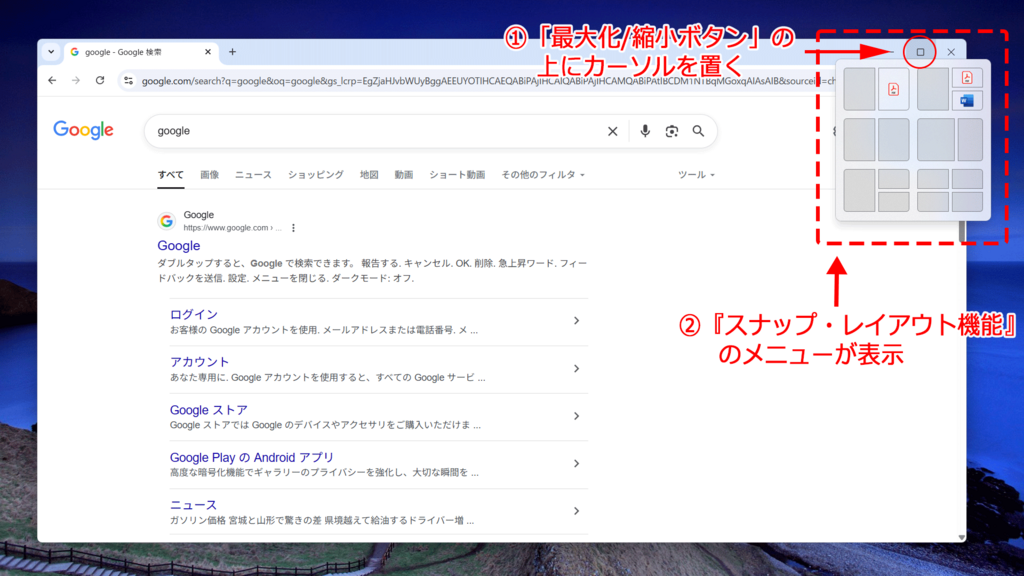Screen dimensions: 1024x576
Task: Click into the search box containing "google"
Action: 379,131
